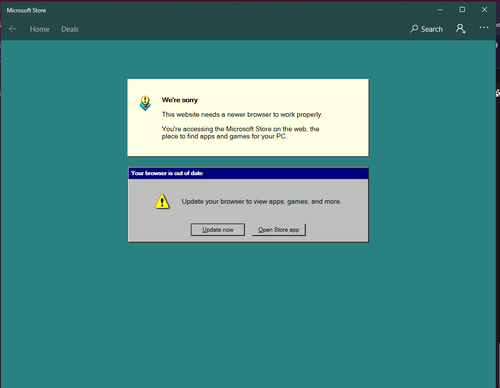
Task: Click the Update now button
Action: tap(218, 230)
